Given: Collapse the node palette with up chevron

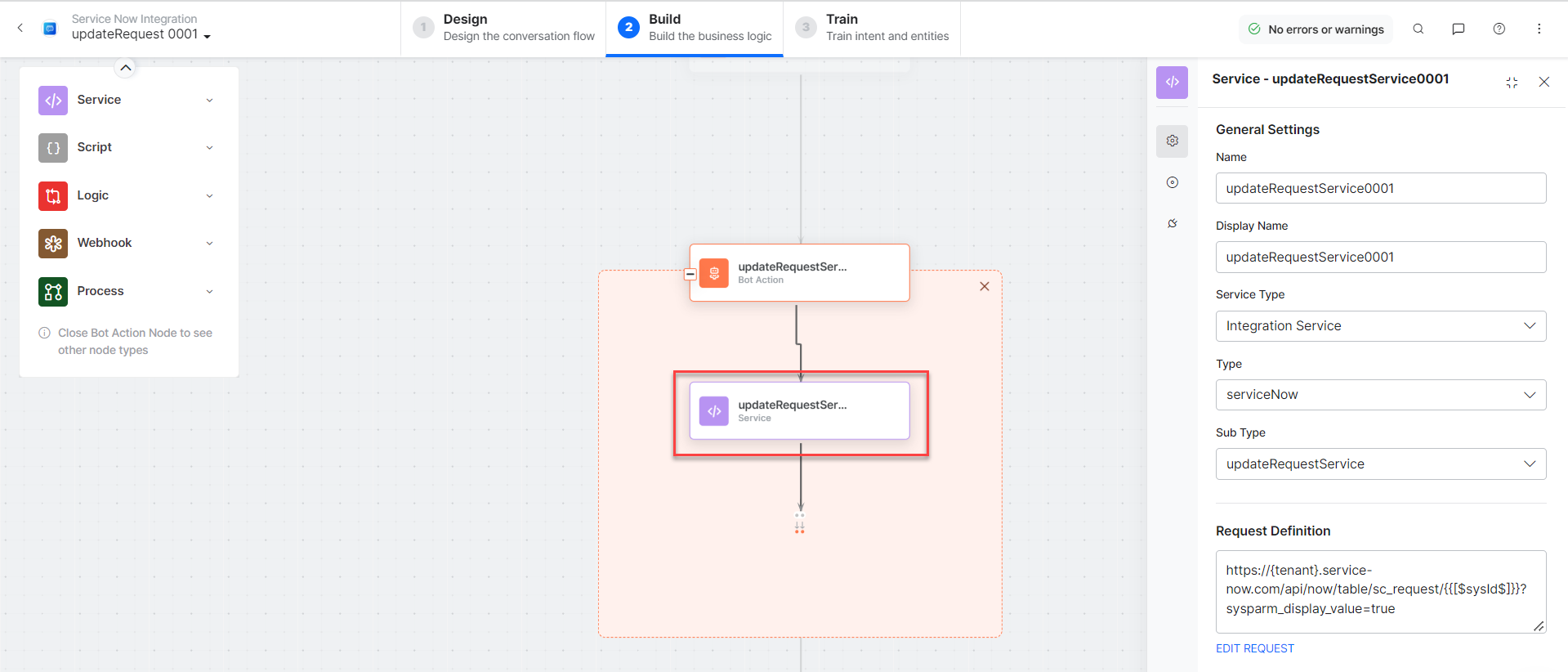Looking at the screenshot, I should coord(125,68).
